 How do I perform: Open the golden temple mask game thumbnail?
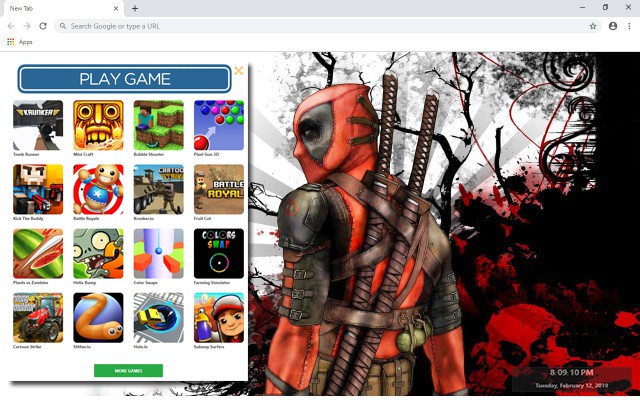[98, 125]
